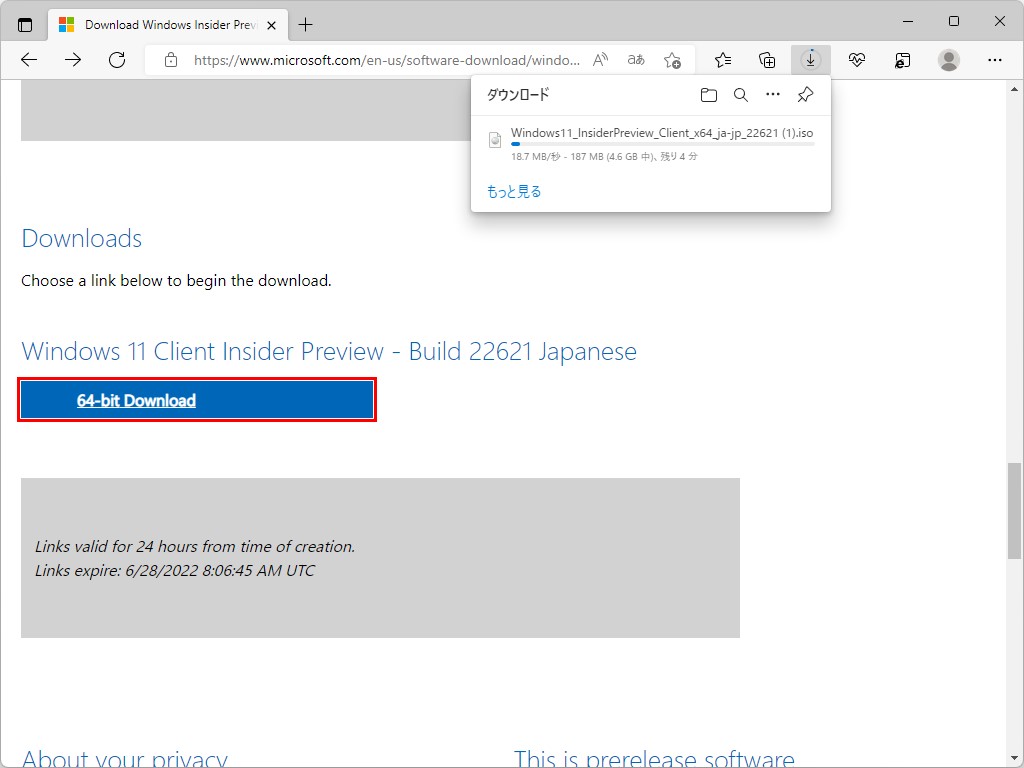Click the 64-bit Download button
1024x768 pixels.
pyautogui.click(x=197, y=400)
